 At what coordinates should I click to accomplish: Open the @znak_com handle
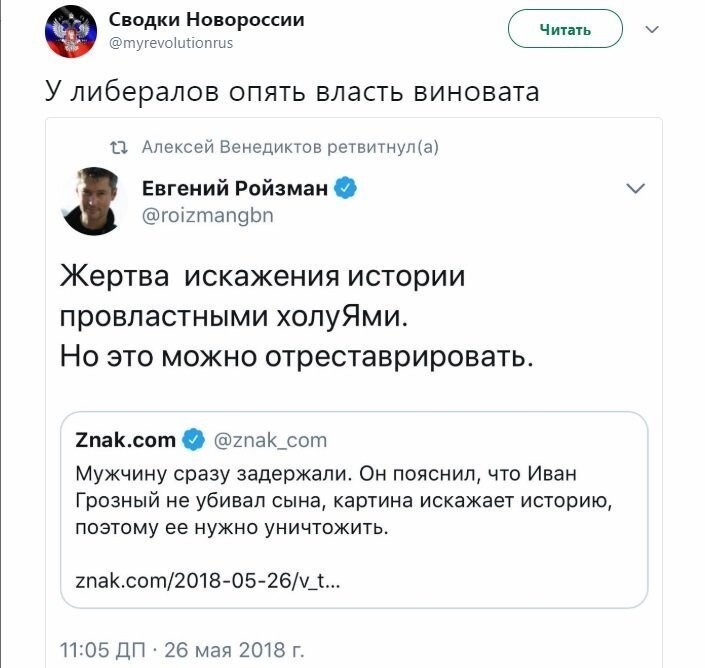pyautogui.click(x=270, y=441)
